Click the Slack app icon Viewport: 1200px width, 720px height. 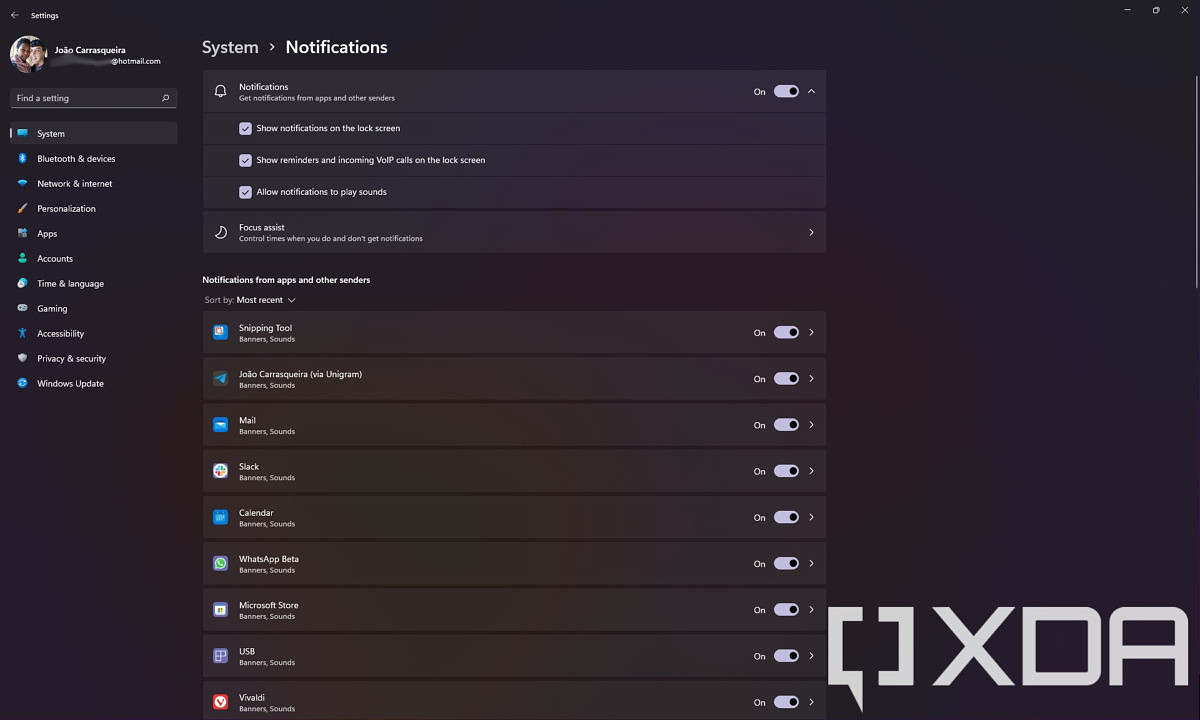[220, 471]
